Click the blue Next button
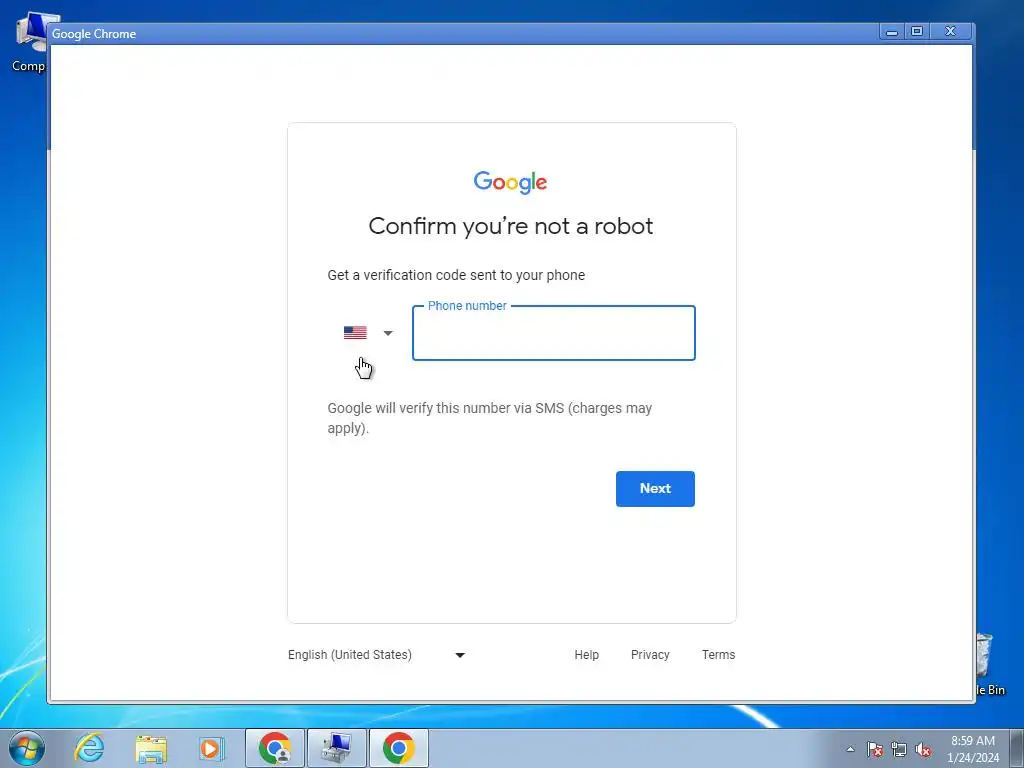The height and width of the screenshot is (768, 1024). pos(655,488)
